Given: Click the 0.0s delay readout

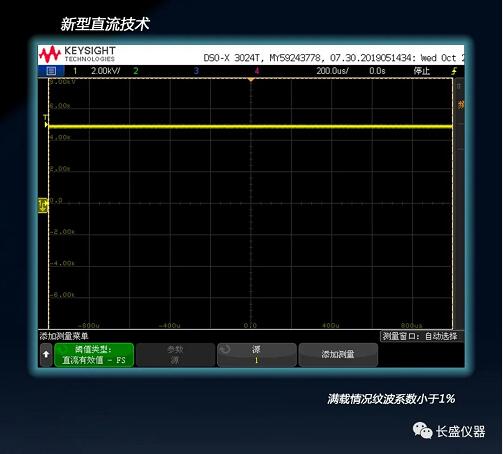Looking at the screenshot, I should [x=377, y=71].
